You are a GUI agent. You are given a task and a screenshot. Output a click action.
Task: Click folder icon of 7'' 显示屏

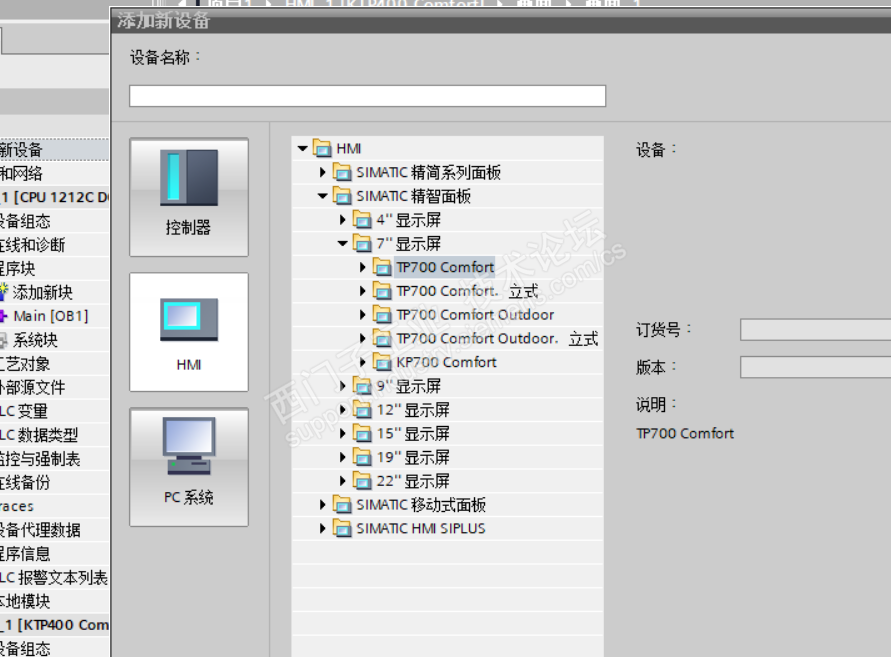(362, 243)
